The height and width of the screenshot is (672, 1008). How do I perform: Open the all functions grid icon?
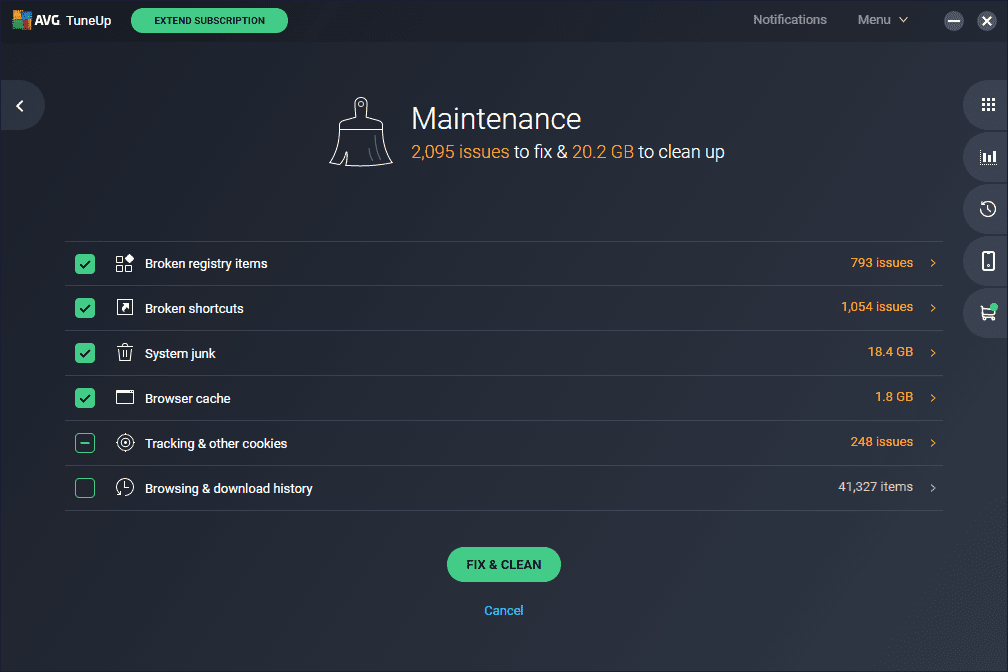(x=988, y=105)
